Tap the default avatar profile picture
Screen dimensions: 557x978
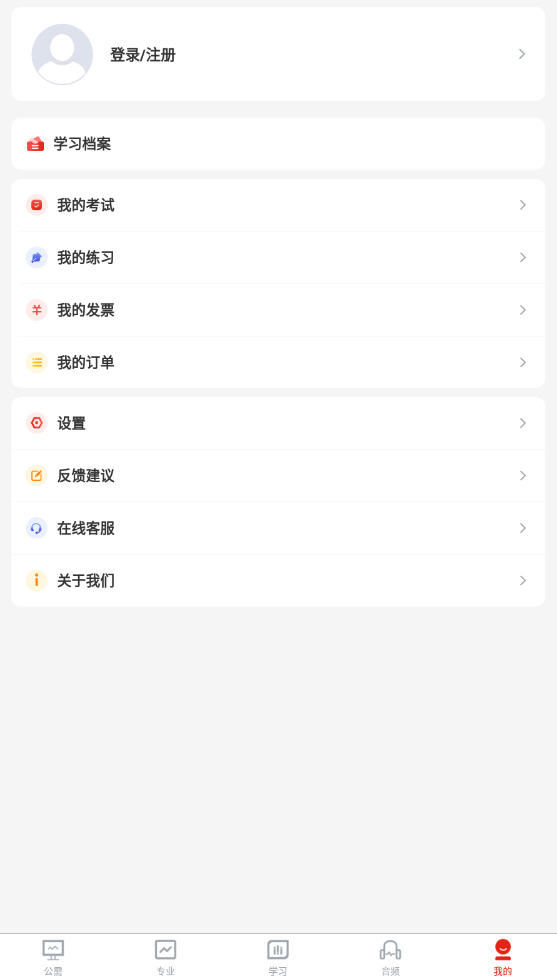pyautogui.click(x=62, y=54)
